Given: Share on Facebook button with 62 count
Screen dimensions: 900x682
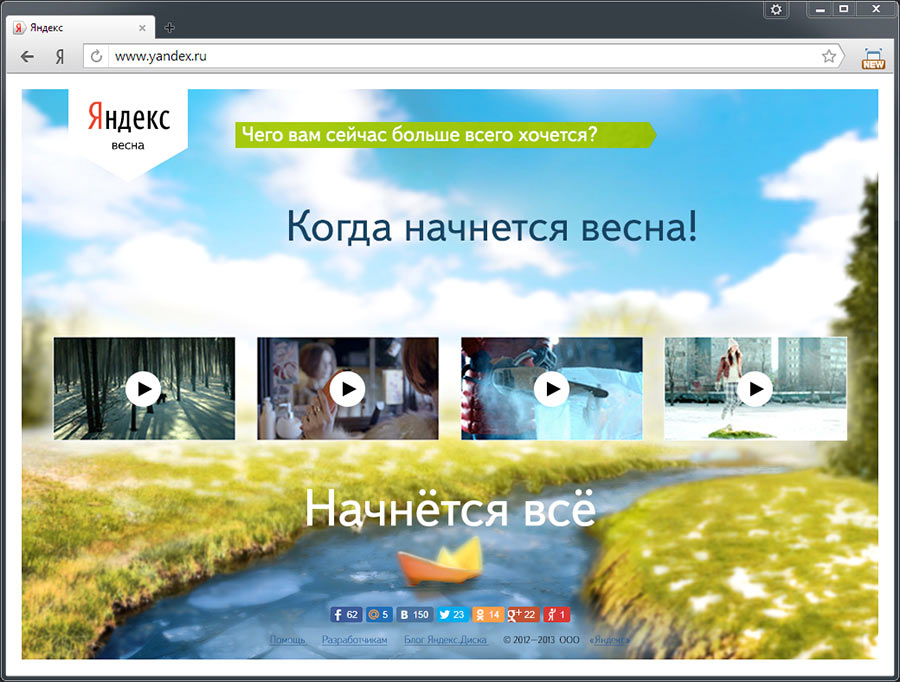Looking at the screenshot, I should 345,615.
